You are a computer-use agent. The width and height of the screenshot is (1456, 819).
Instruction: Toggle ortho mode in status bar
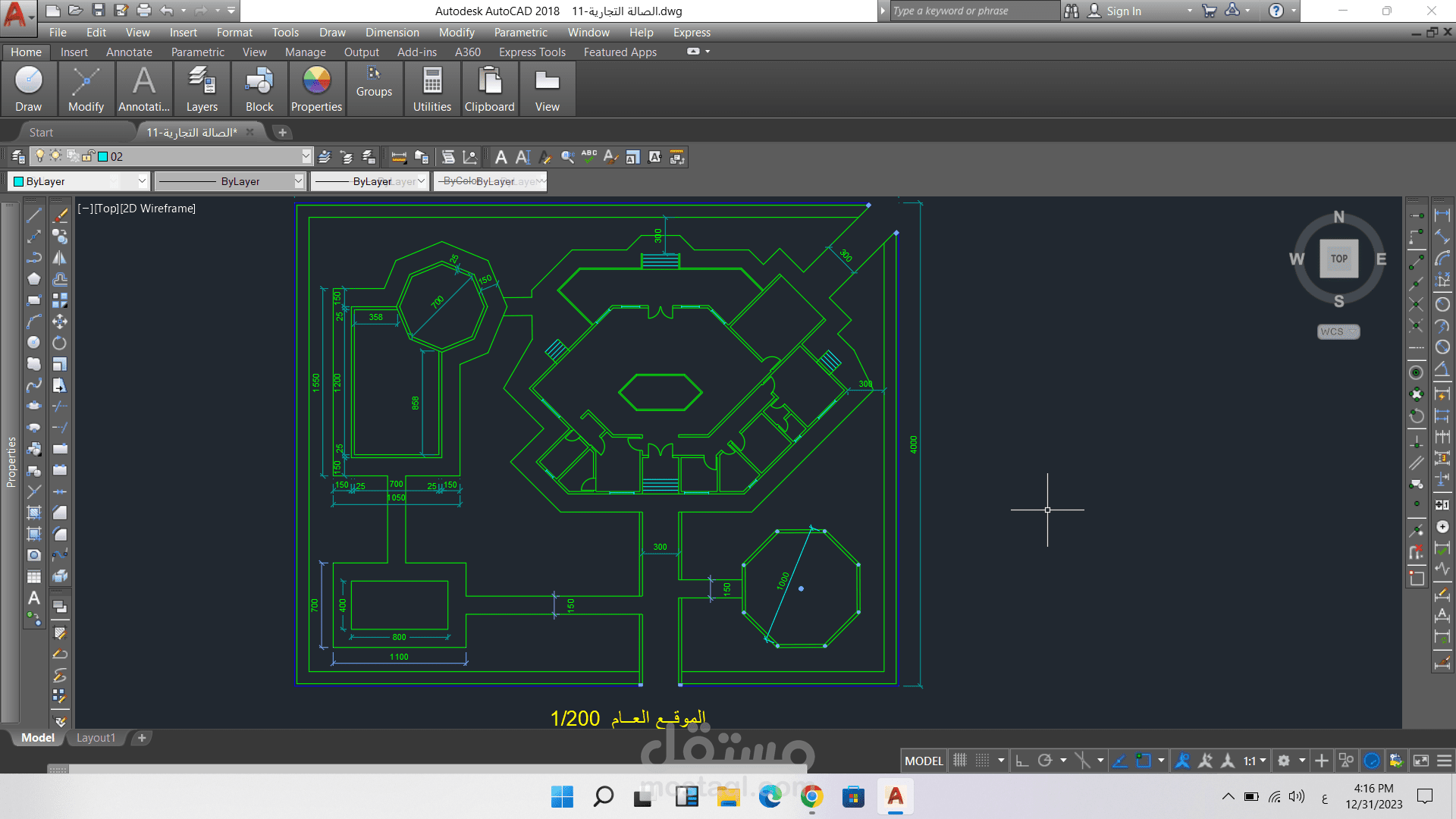(1021, 761)
